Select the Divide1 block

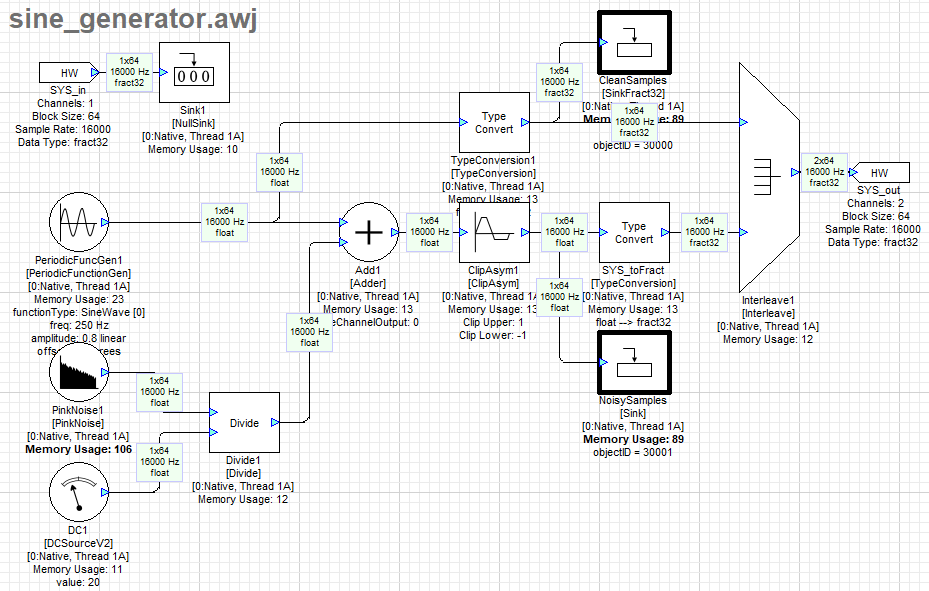(x=244, y=423)
